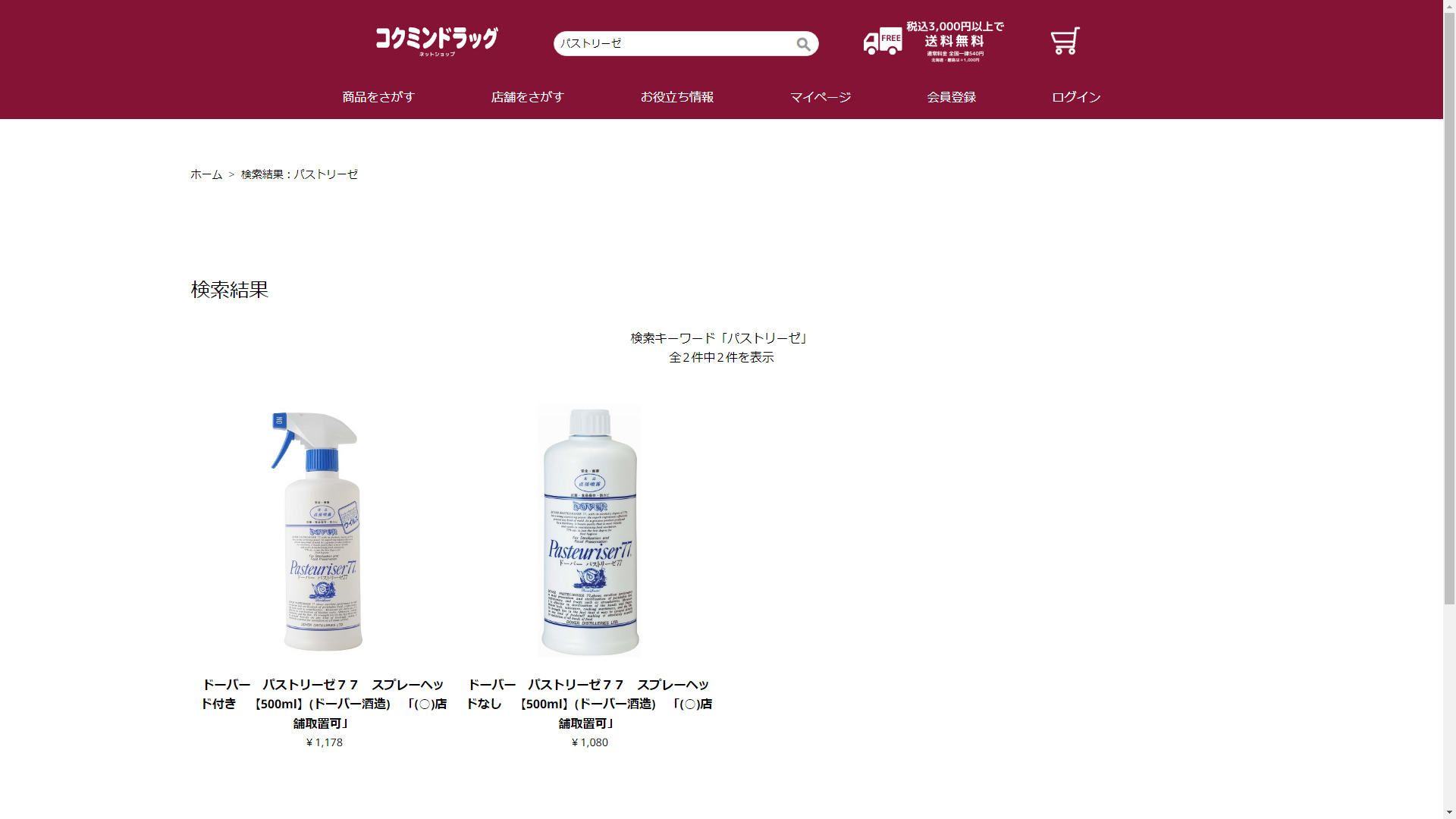Open the 商品をさがす menu
The image size is (1456, 819).
[378, 97]
